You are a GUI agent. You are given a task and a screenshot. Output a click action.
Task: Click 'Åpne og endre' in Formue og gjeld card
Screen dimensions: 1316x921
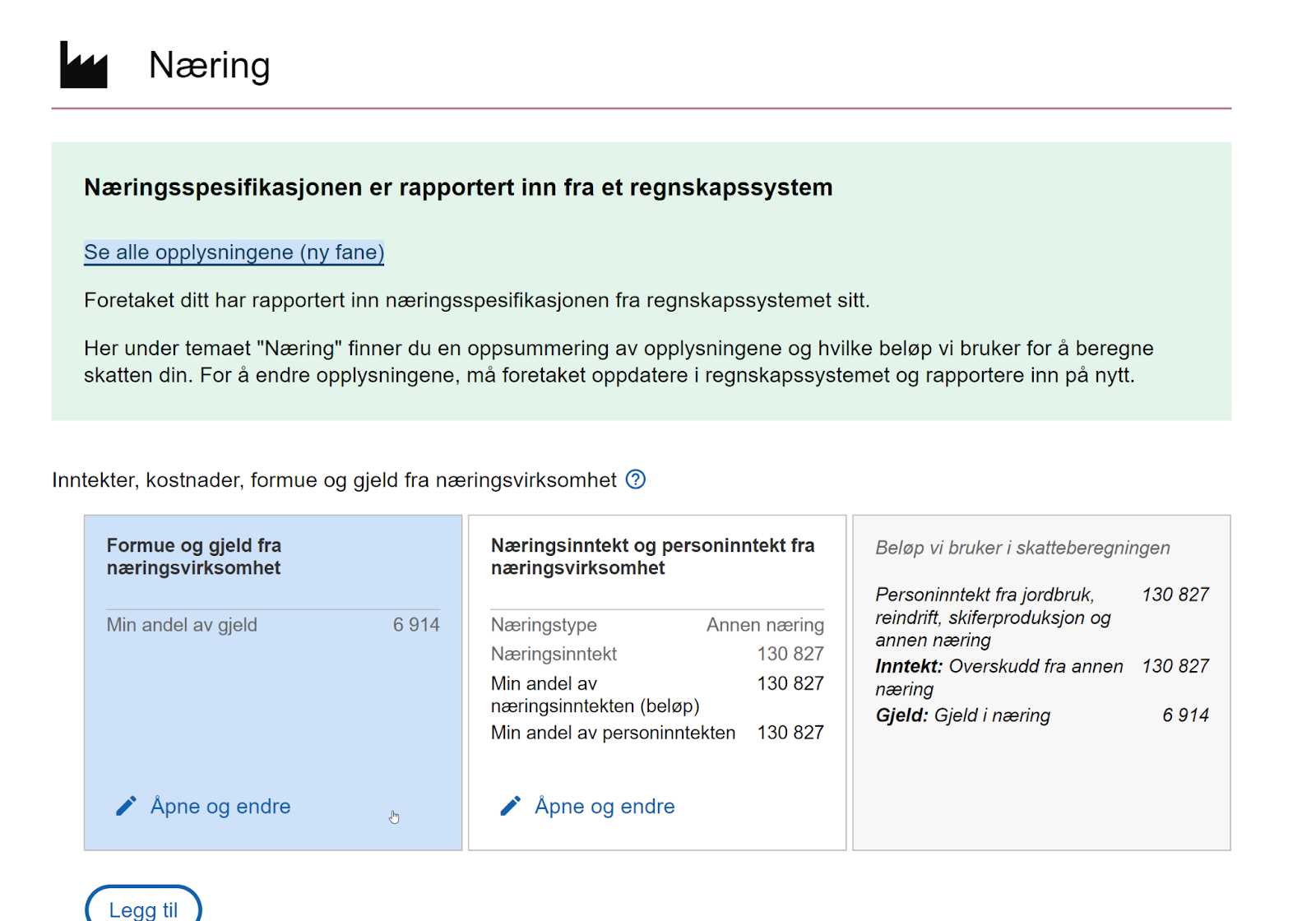click(220, 806)
